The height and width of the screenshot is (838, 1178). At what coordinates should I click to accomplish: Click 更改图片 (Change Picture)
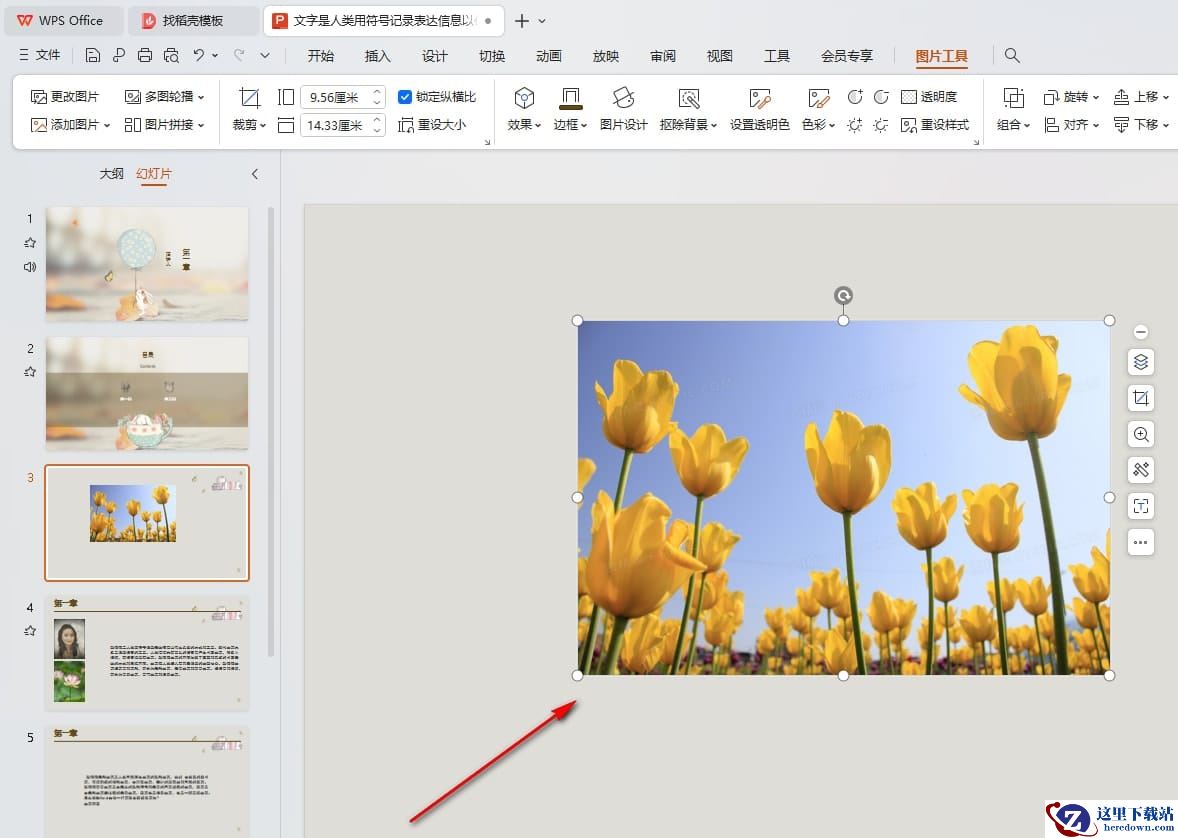tap(65, 96)
